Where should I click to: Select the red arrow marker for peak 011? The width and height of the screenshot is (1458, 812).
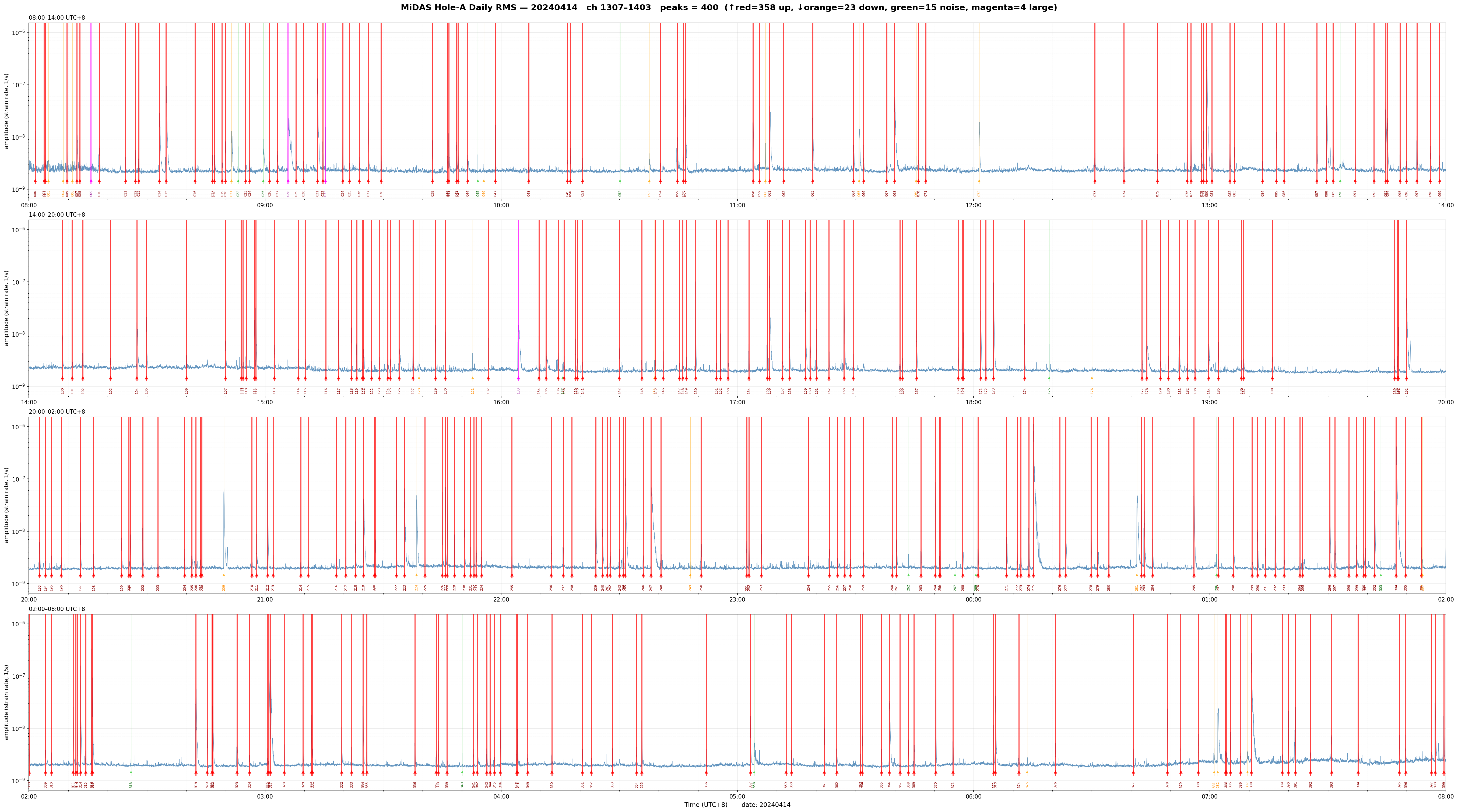pos(126,181)
